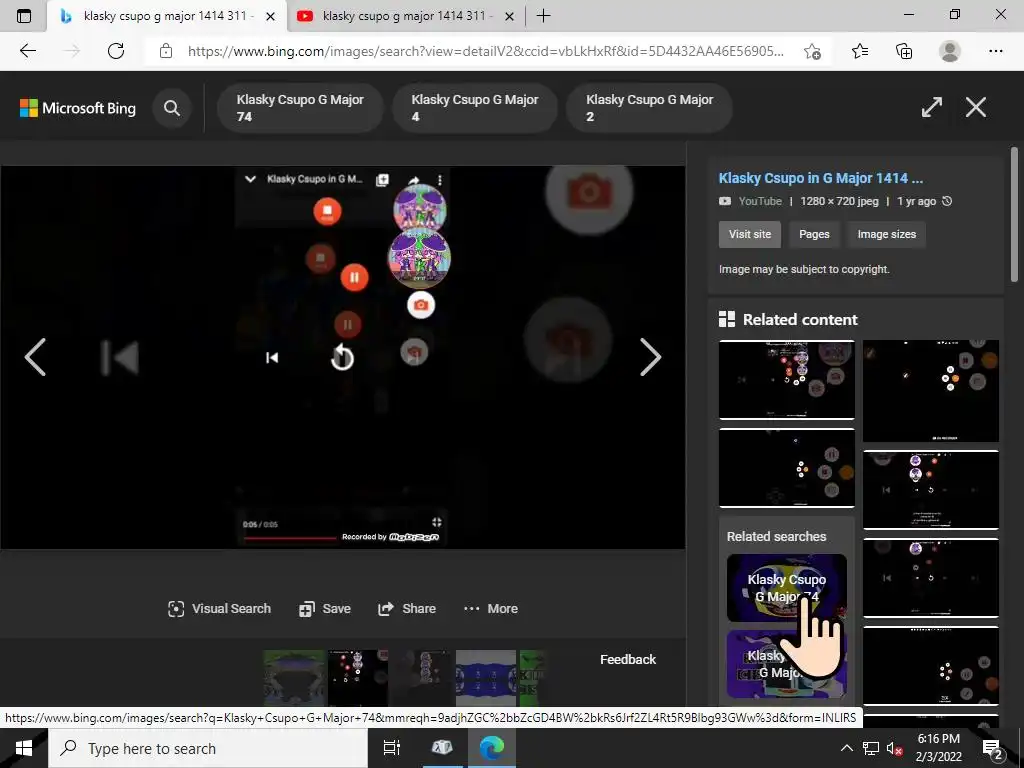1024x768 pixels.
Task: Save the image to collection
Action: [x=325, y=609]
